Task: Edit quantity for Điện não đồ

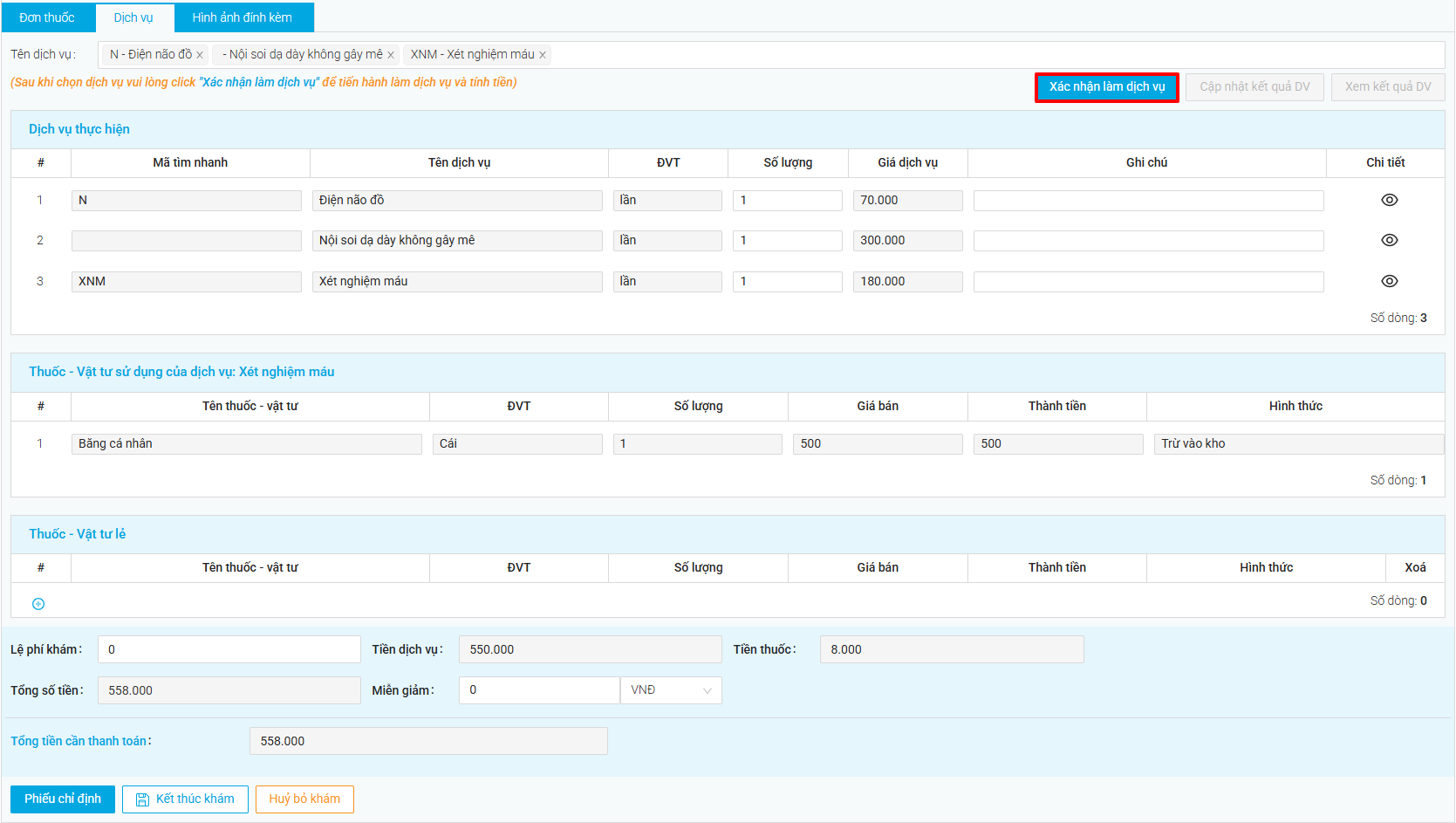Action: pyautogui.click(x=788, y=201)
